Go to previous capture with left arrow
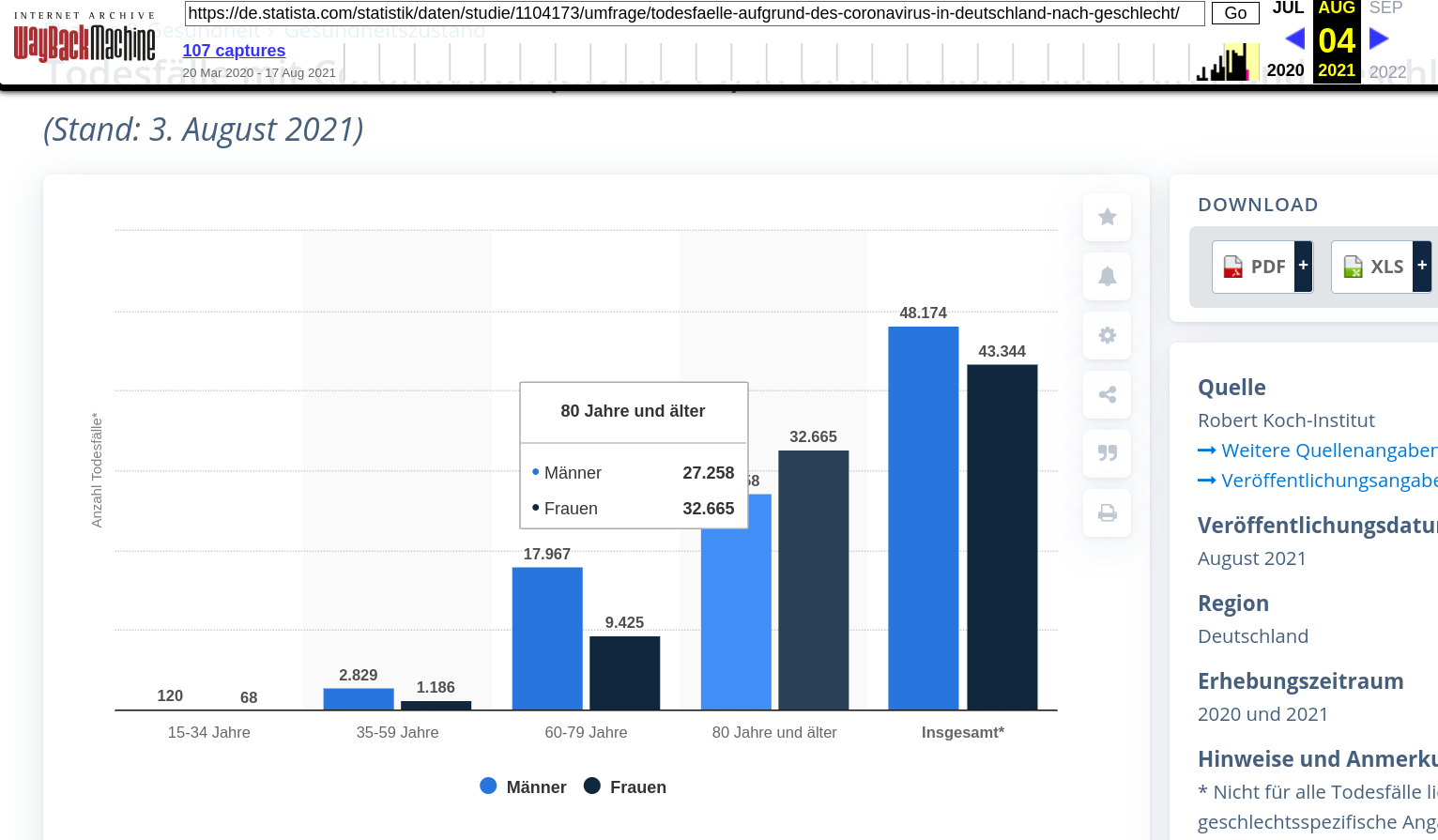1438x840 pixels. [x=1294, y=38]
